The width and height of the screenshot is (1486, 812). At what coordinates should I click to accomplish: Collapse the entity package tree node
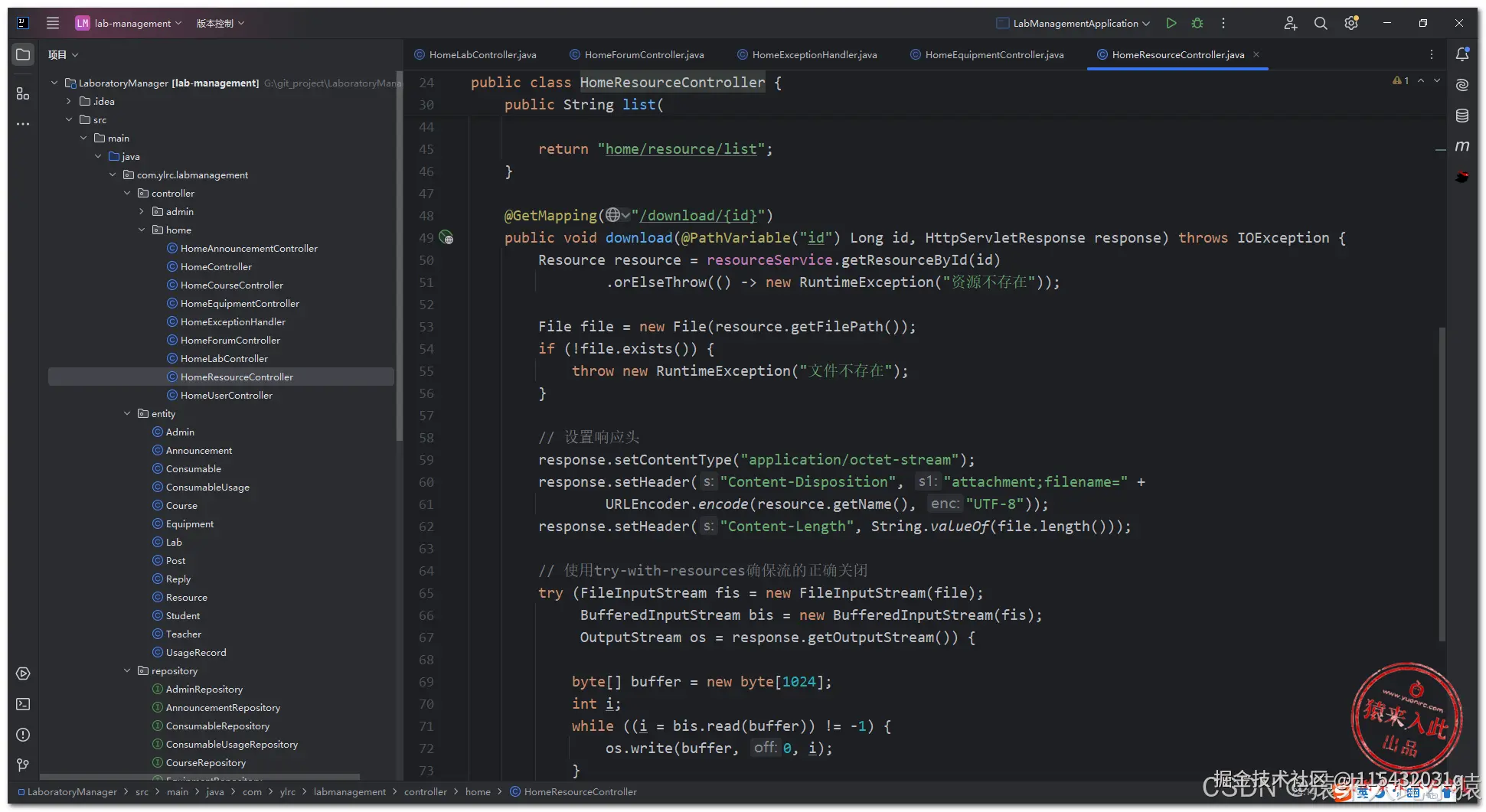[127, 413]
